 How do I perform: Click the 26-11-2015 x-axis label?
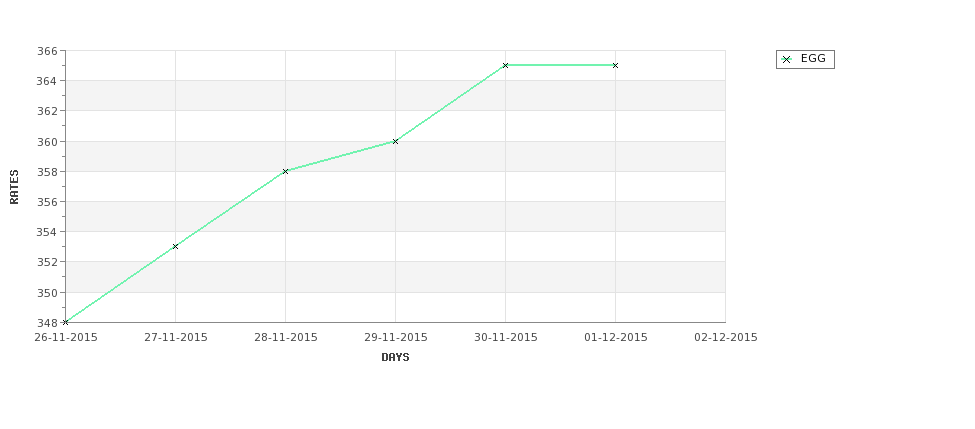[x=66, y=337]
